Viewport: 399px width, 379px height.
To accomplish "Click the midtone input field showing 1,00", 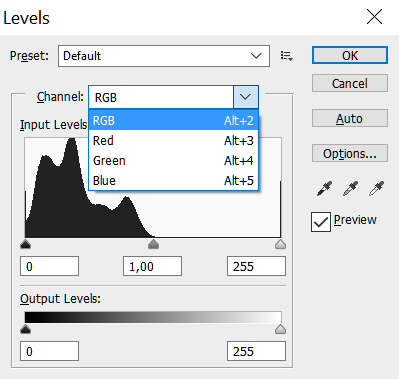I will (152, 266).
